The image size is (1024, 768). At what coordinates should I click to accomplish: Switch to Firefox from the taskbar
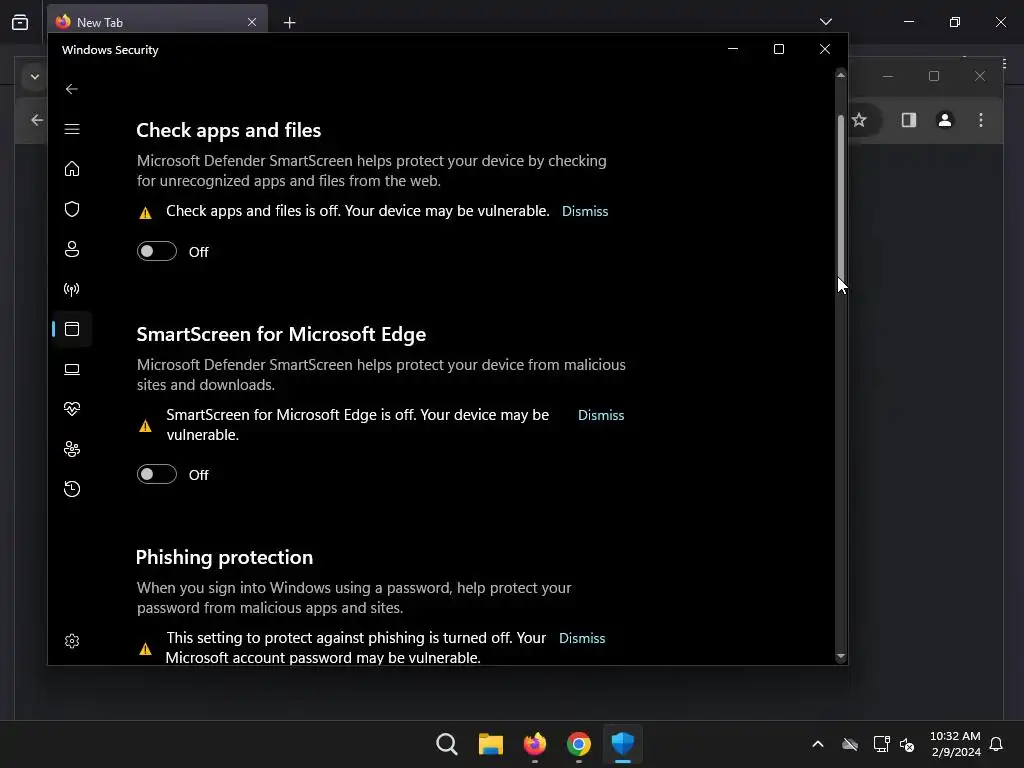pyautogui.click(x=535, y=744)
